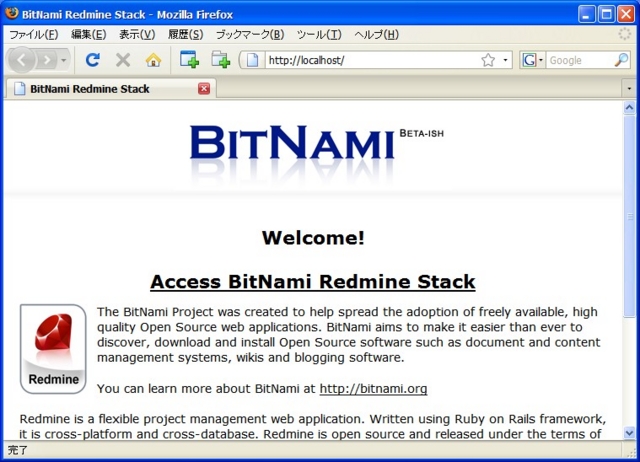Click the page identity icon in the address bar
This screenshot has height=462, width=640.
click(253, 60)
